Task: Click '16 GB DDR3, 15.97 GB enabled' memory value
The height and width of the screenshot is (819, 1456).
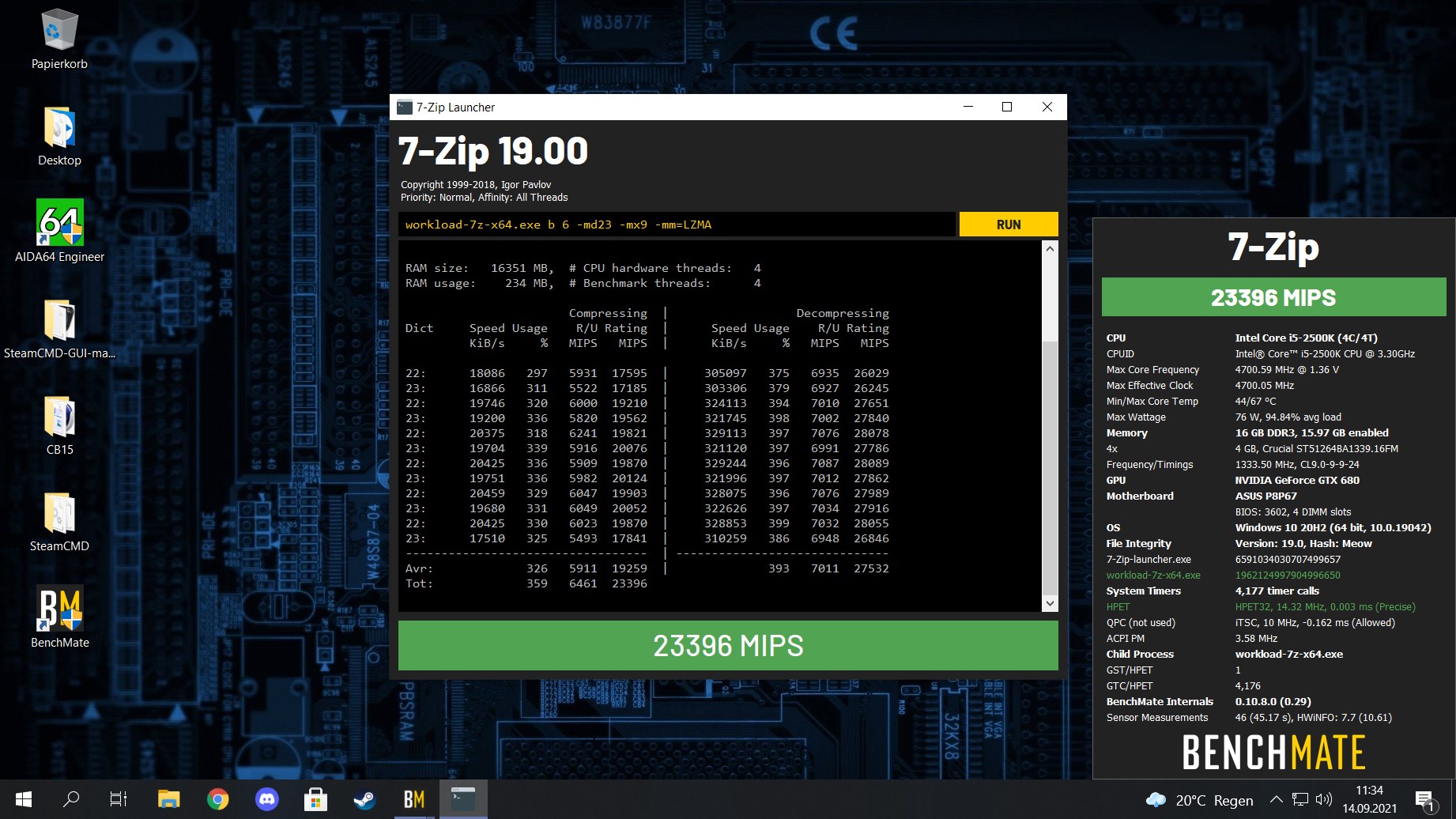Action: tap(1311, 432)
